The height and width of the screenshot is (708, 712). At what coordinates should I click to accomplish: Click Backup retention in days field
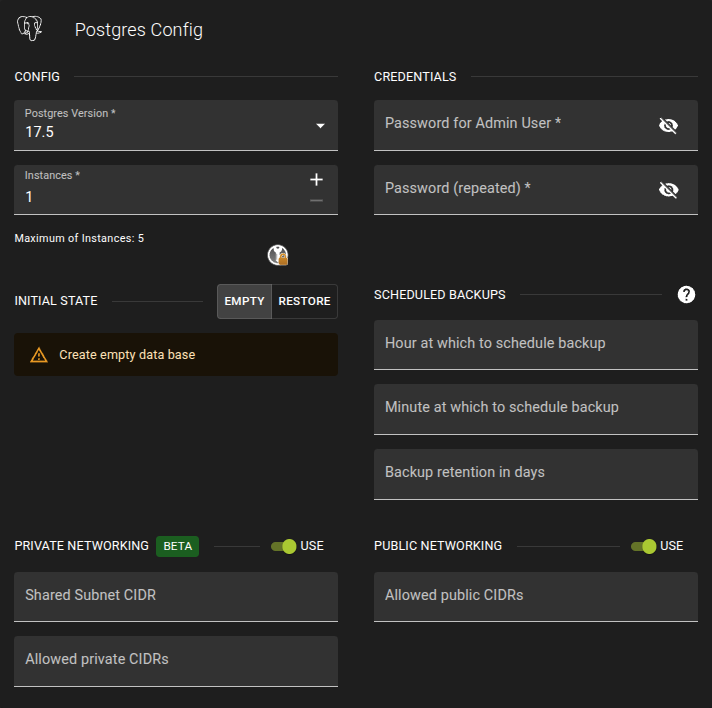click(536, 475)
